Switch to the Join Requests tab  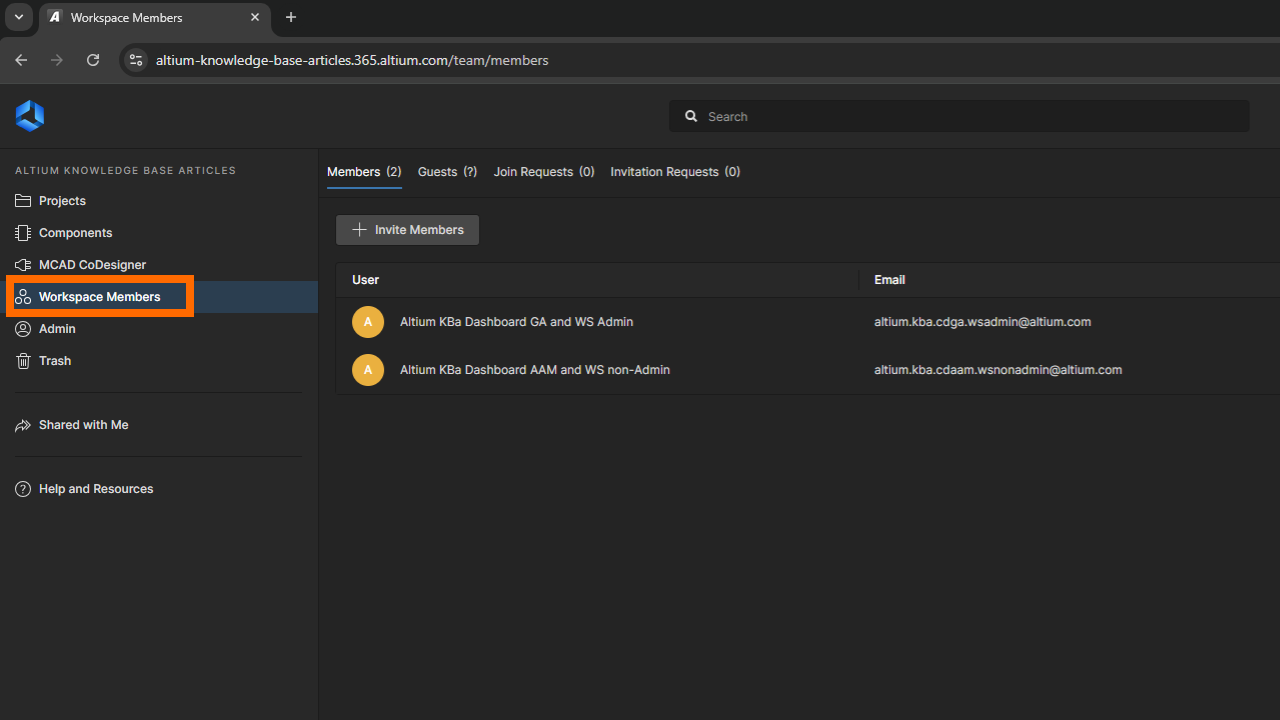[x=543, y=172]
